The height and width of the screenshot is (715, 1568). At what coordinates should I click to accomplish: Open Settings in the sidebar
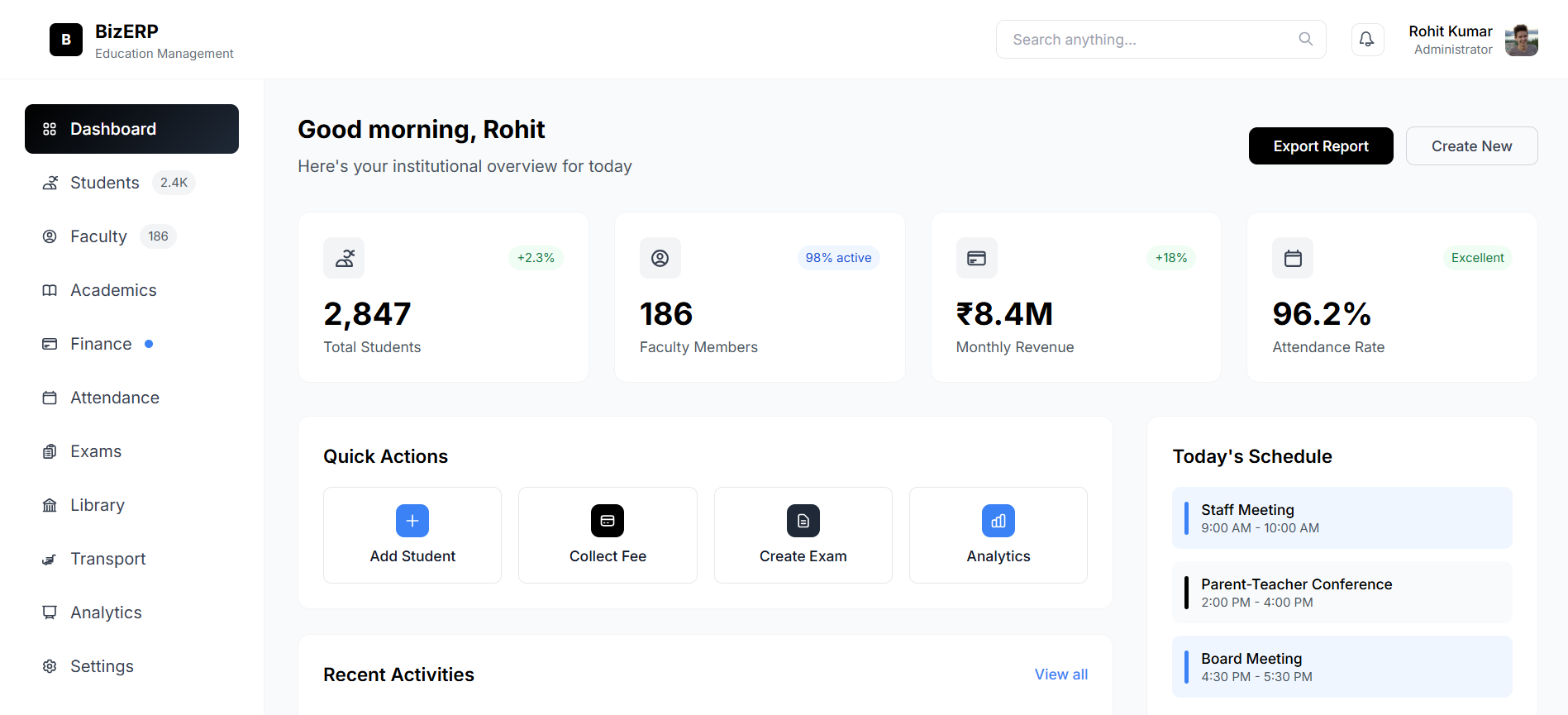point(131,666)
